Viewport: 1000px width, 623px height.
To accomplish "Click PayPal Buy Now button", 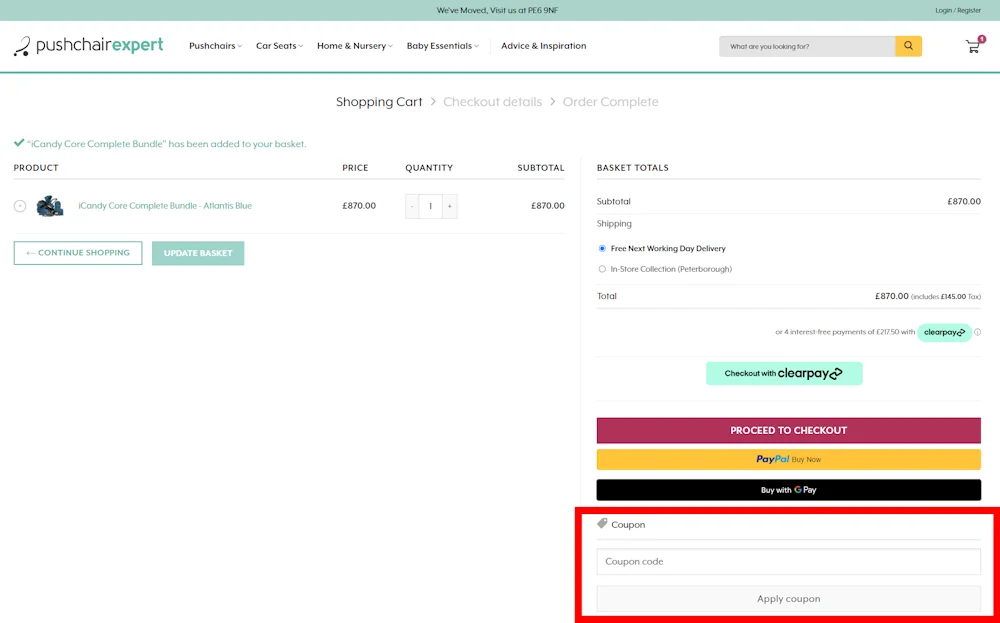I will click(788, 459).
